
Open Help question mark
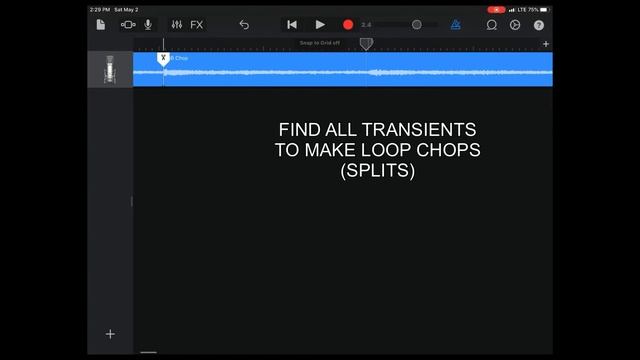click(x=539, y=25)
